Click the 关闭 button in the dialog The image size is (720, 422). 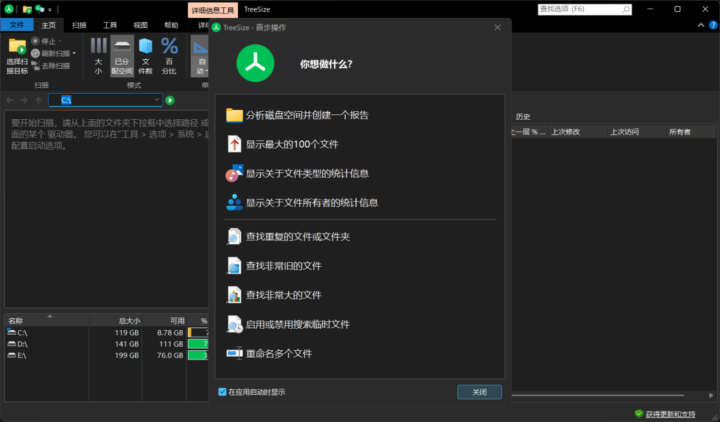click(x=479, y=392)
